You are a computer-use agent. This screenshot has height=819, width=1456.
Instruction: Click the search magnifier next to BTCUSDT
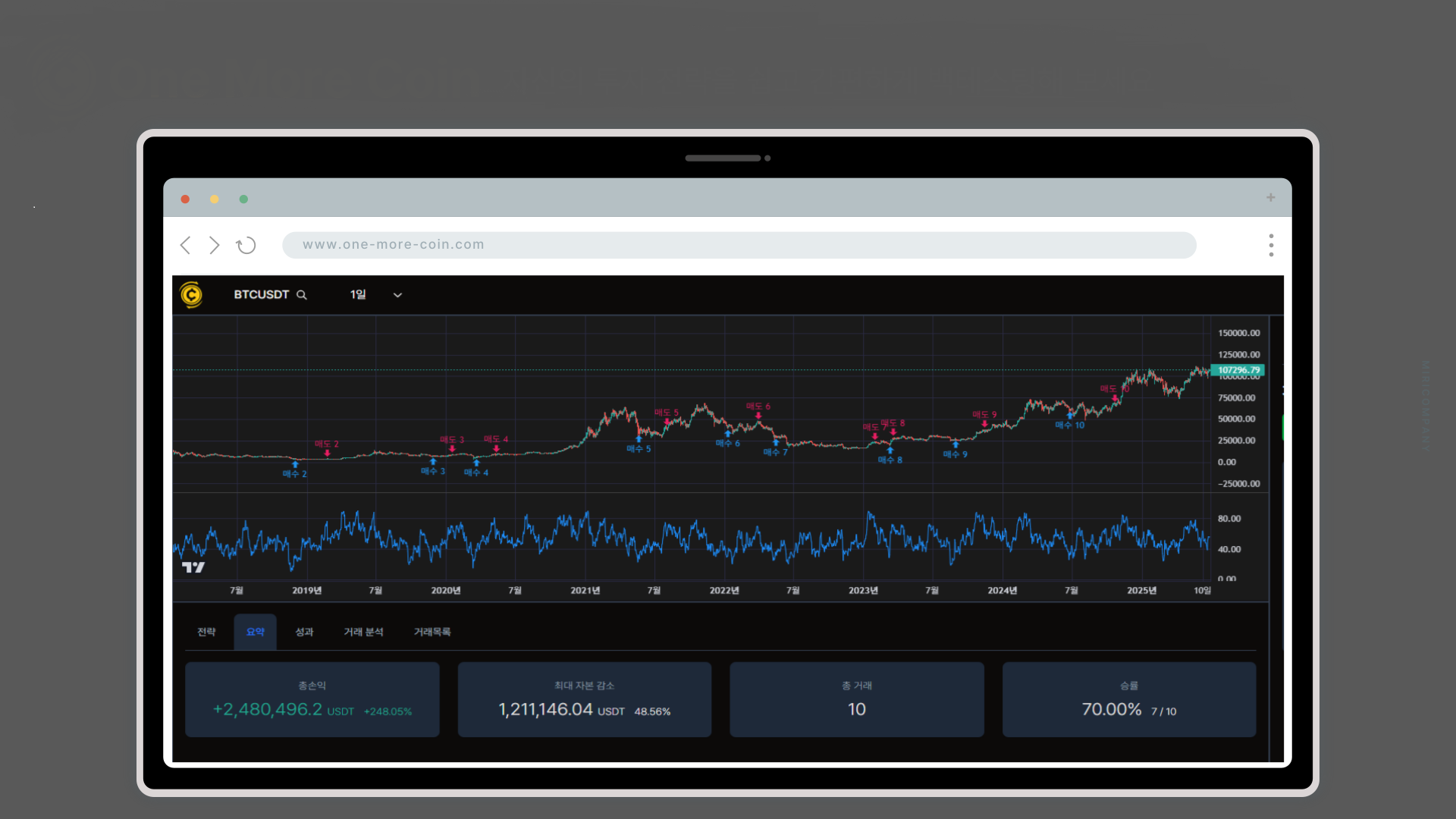(x=301, y=295)
